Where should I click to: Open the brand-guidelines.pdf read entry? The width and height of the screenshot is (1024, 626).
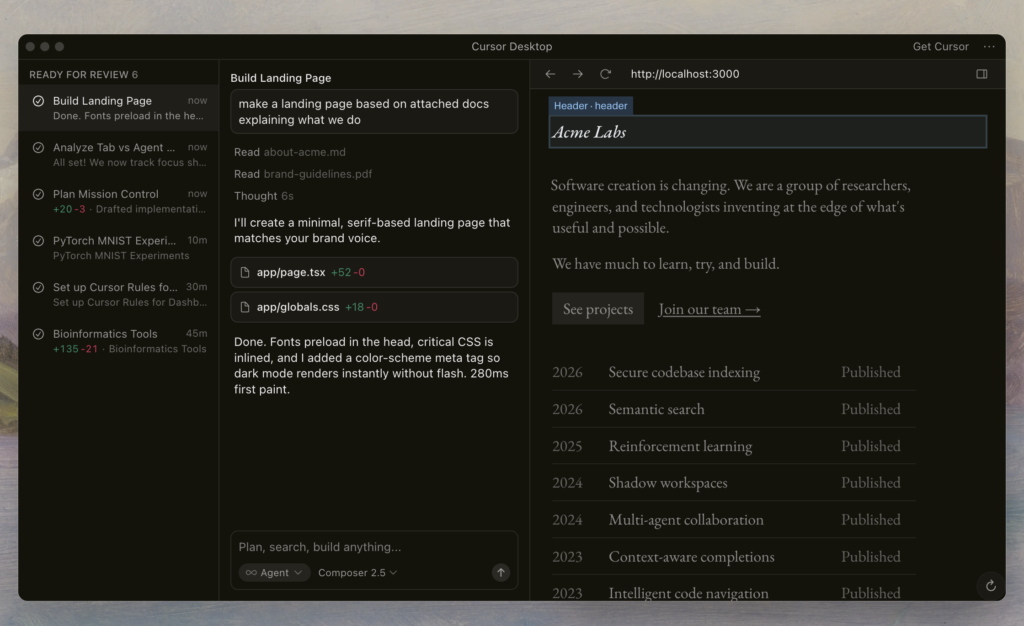click(x=303, y=174)
